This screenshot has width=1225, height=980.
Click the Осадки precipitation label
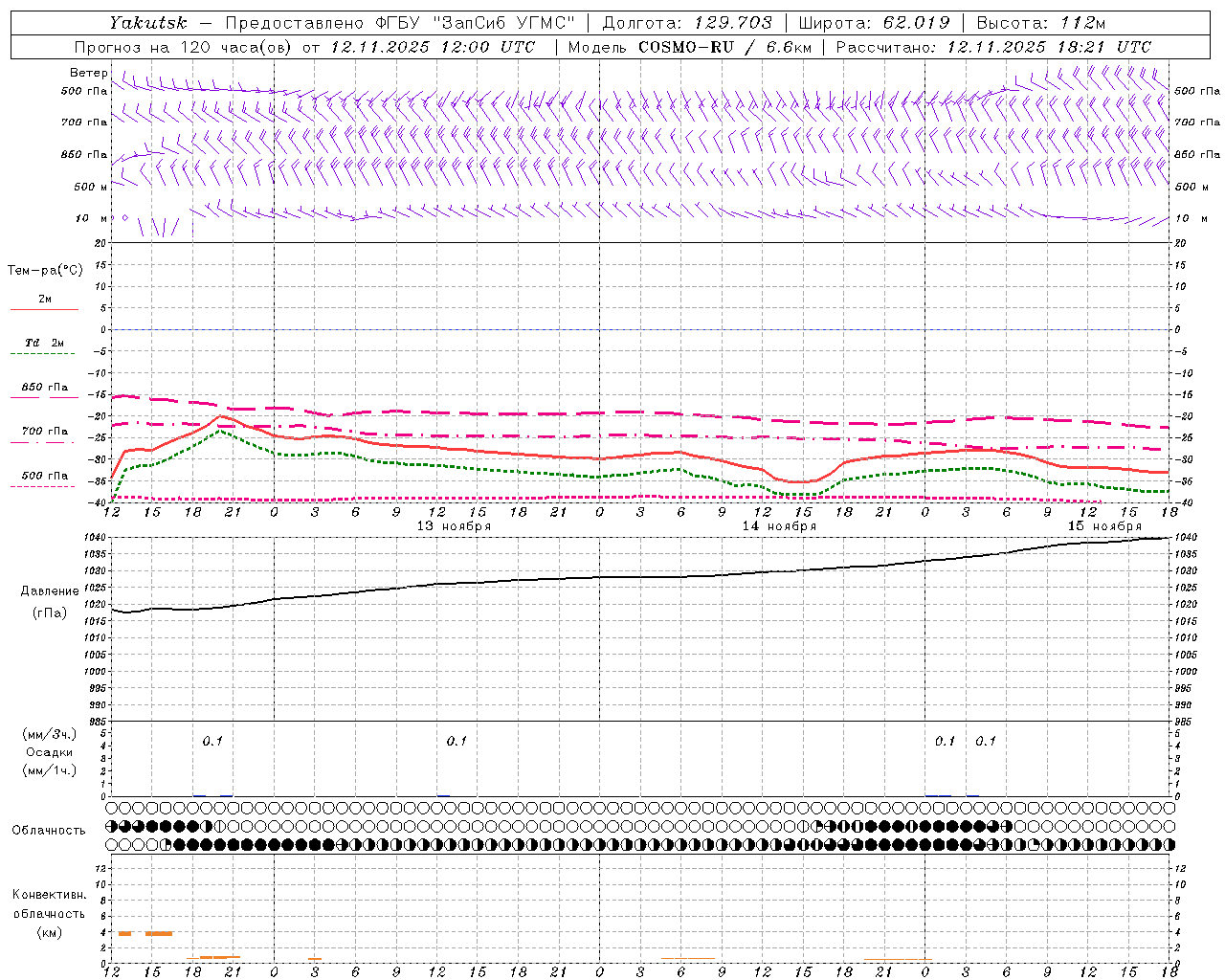click(x=50, y=752)
